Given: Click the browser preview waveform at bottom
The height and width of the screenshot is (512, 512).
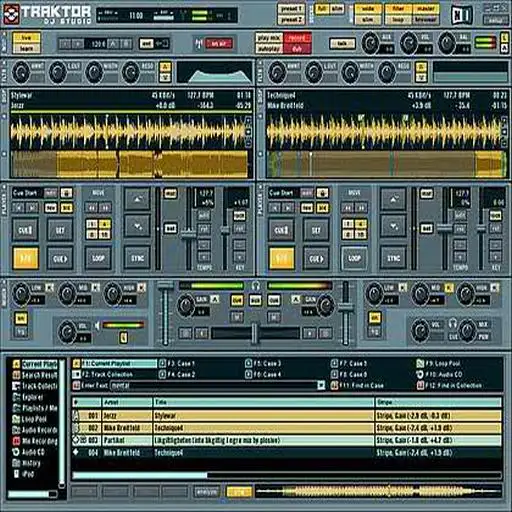Looking at the screenshot, I should pos(378,492).
